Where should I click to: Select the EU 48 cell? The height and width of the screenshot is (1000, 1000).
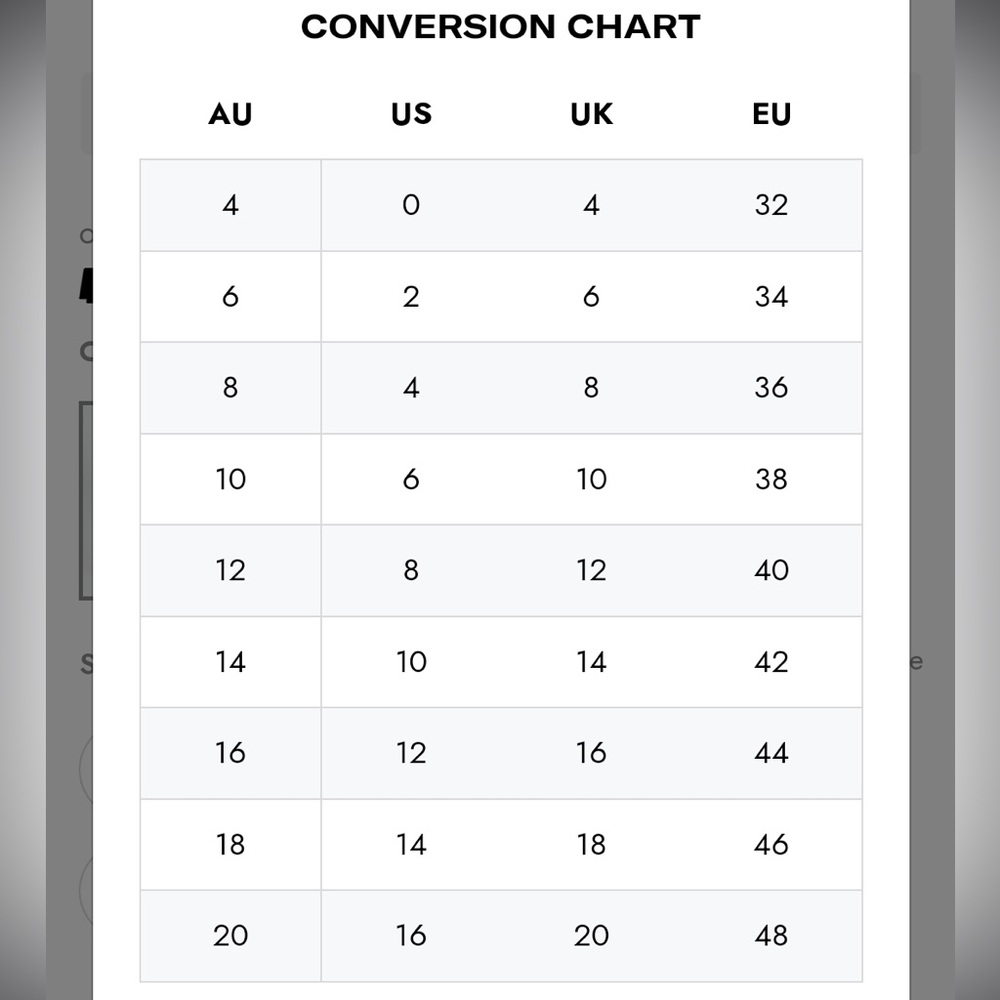(772, 936)
